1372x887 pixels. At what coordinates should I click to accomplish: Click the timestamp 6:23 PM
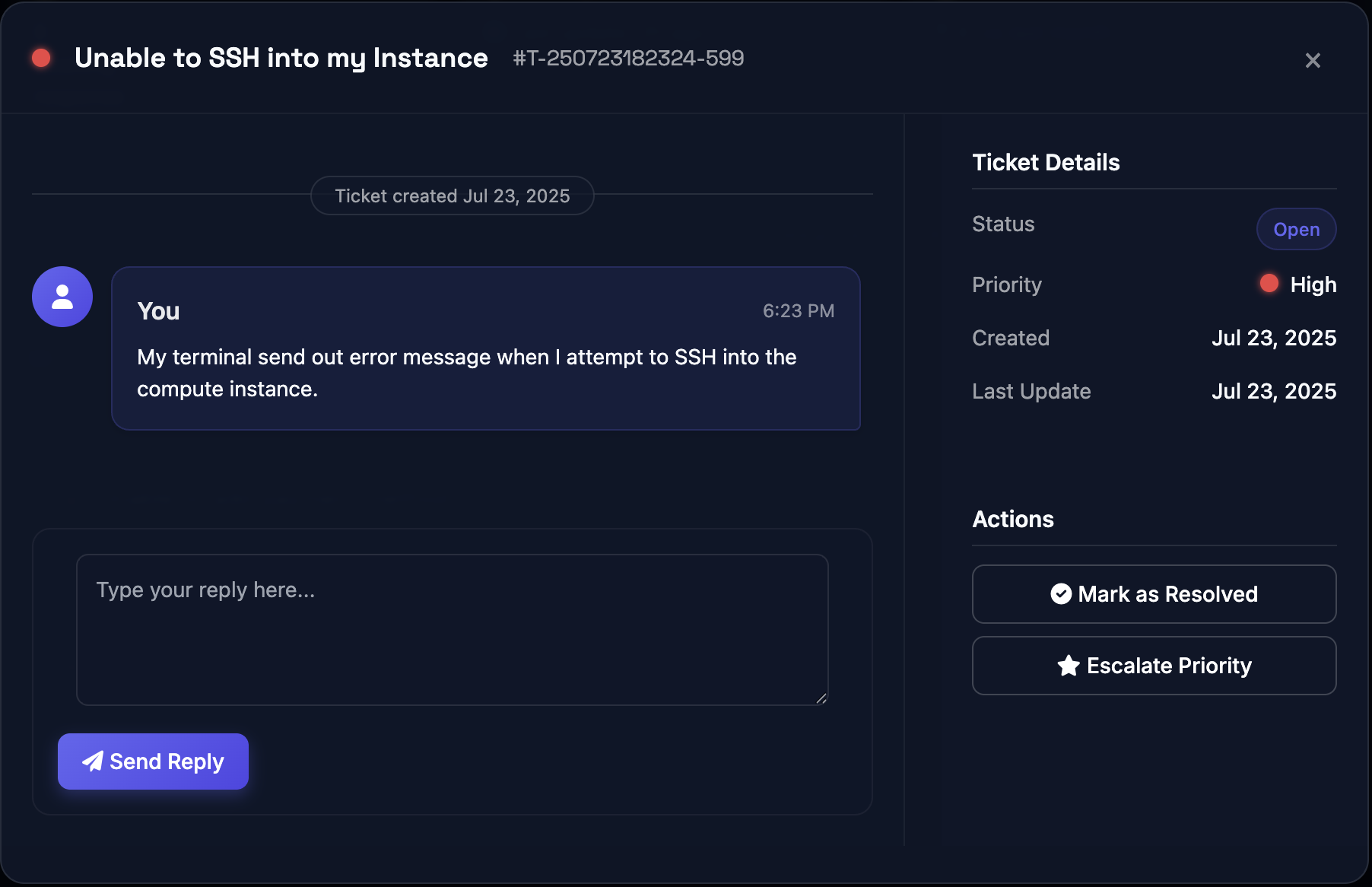799,310
